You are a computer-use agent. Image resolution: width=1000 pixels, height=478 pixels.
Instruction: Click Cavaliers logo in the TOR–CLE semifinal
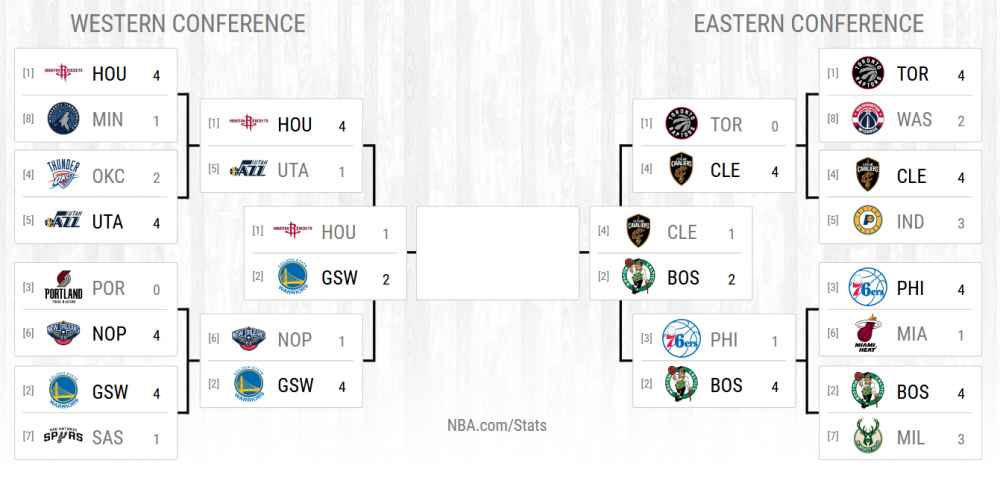tap(683, 170)
